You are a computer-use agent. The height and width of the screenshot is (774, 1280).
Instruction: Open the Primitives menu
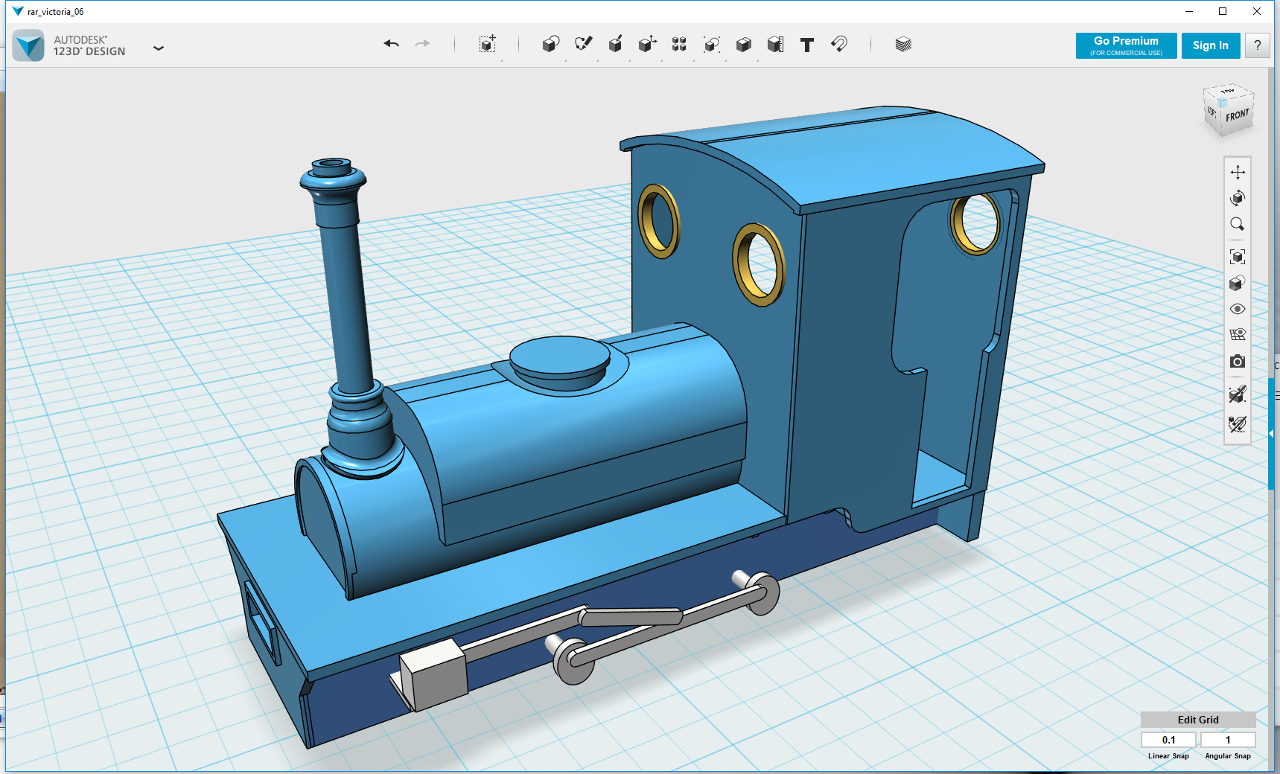point(550,44)
